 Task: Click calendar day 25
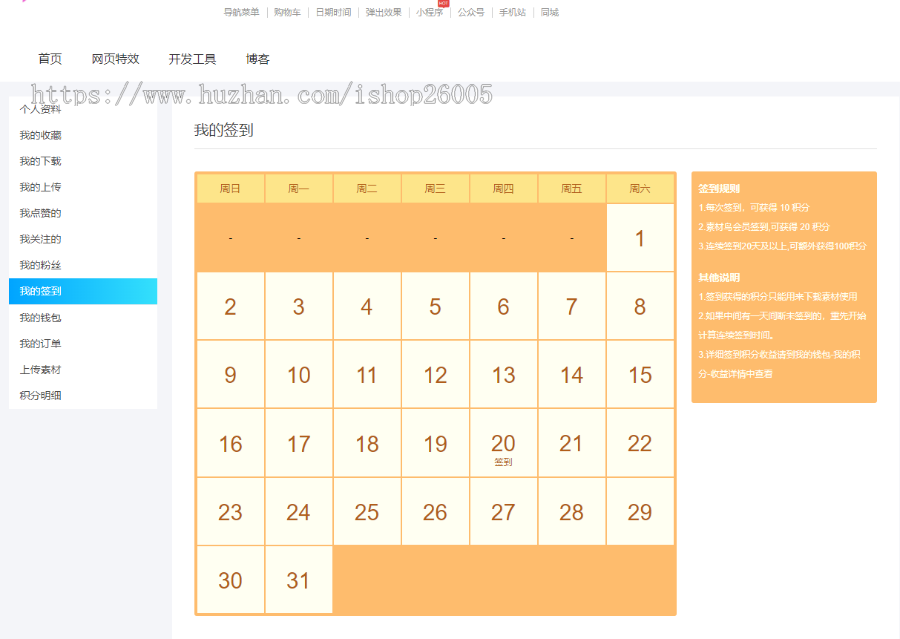click(x=367, y=512)
